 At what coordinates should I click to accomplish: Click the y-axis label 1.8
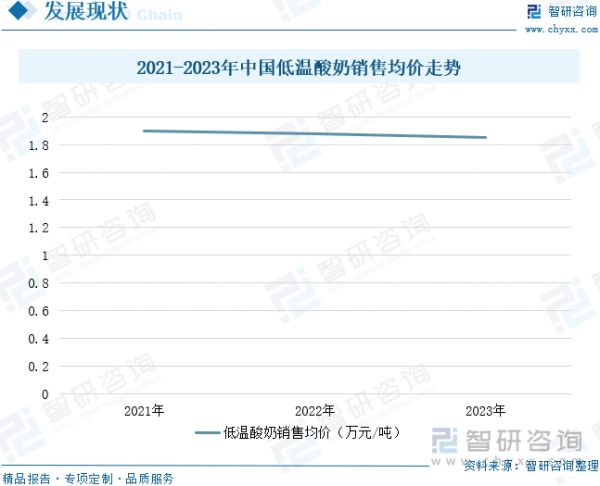click(39, 145)
